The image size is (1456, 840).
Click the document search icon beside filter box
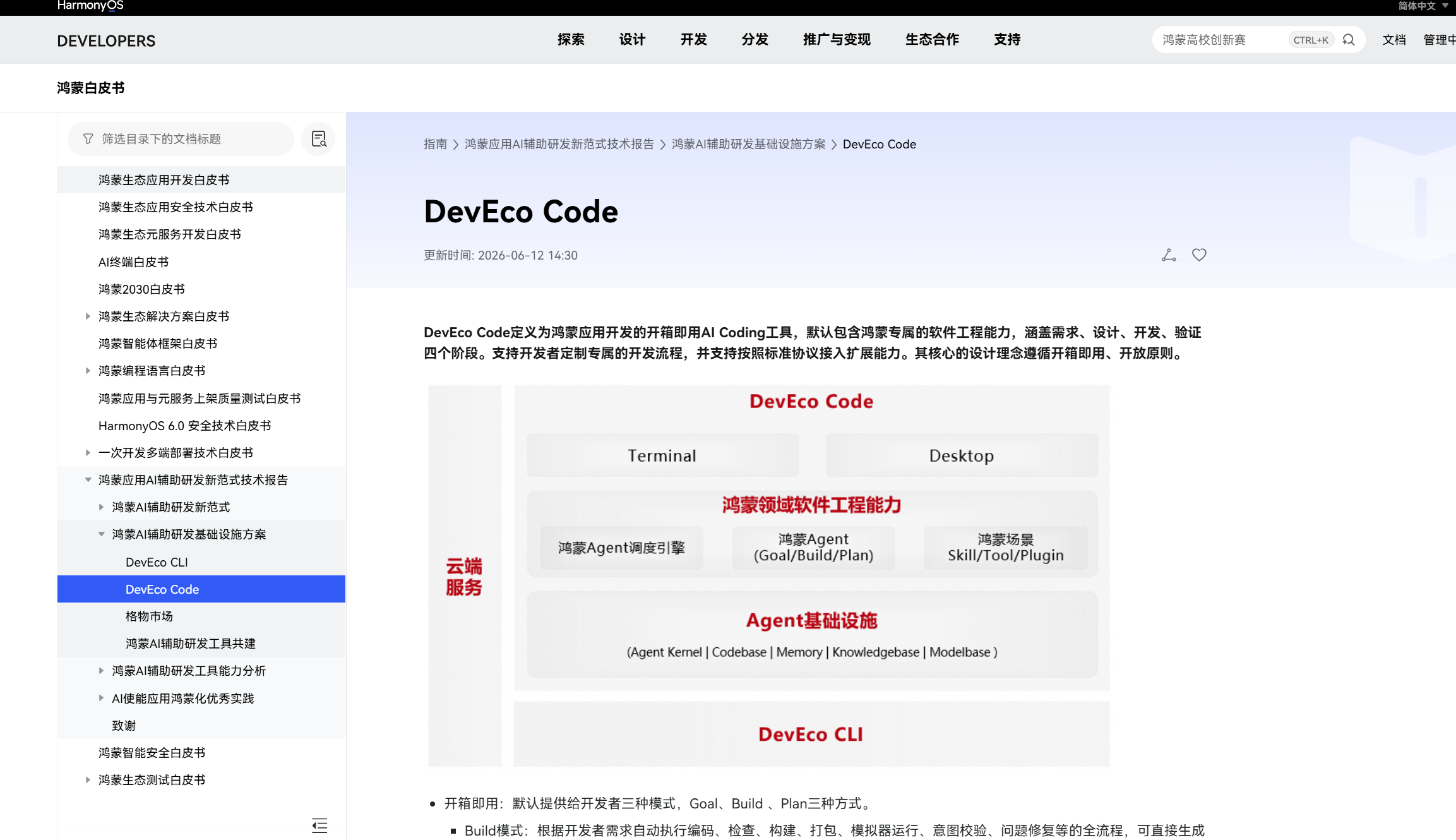click(x=319, y=139)
